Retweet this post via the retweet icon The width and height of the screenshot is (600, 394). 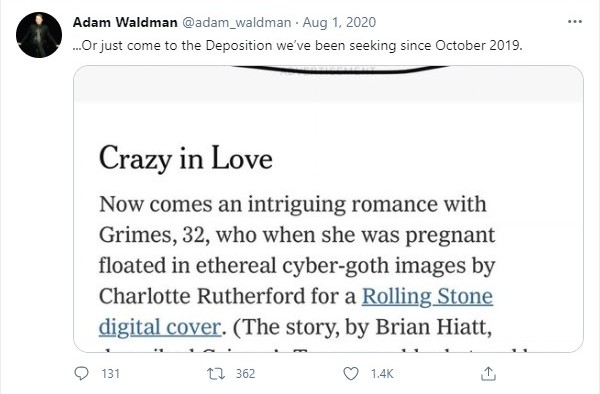[216, 373]
